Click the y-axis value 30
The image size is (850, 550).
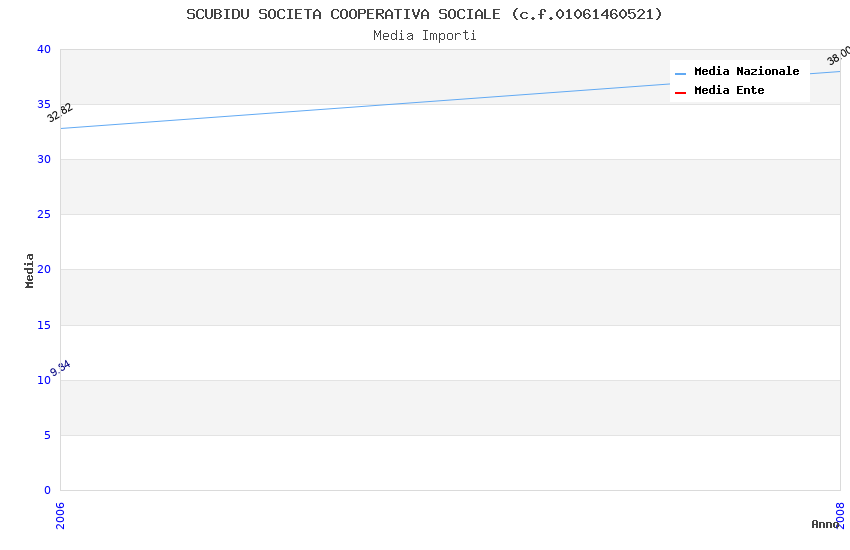pyautogui.click(x=44, y=159)
